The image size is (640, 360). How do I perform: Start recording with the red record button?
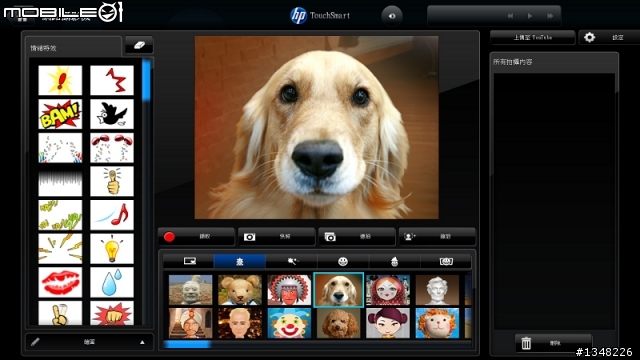196,237
